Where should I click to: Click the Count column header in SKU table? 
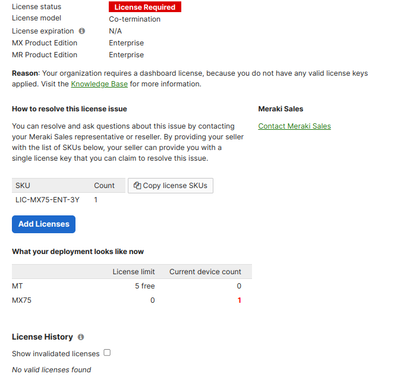(104, 185)
